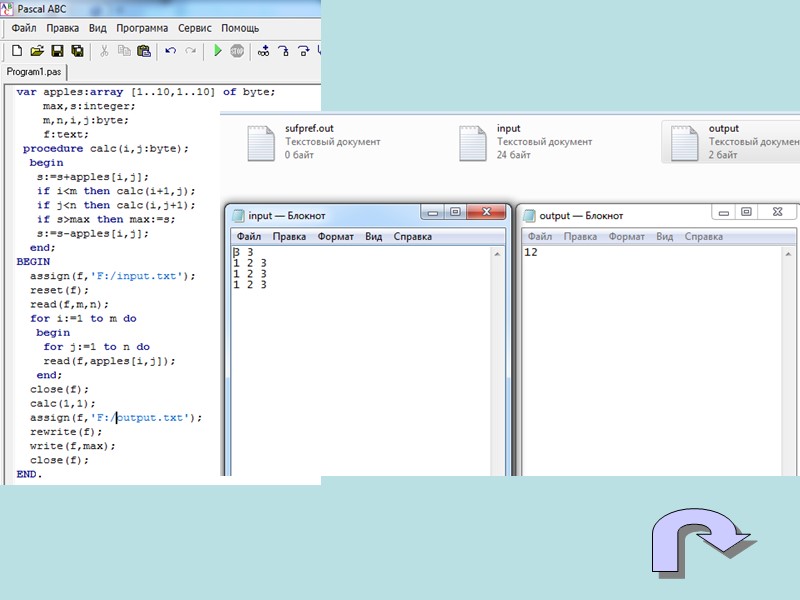The width and height of the screenshot is (800, 600).
Task: Maximize the input Notepad window
Action: (455, 212)
